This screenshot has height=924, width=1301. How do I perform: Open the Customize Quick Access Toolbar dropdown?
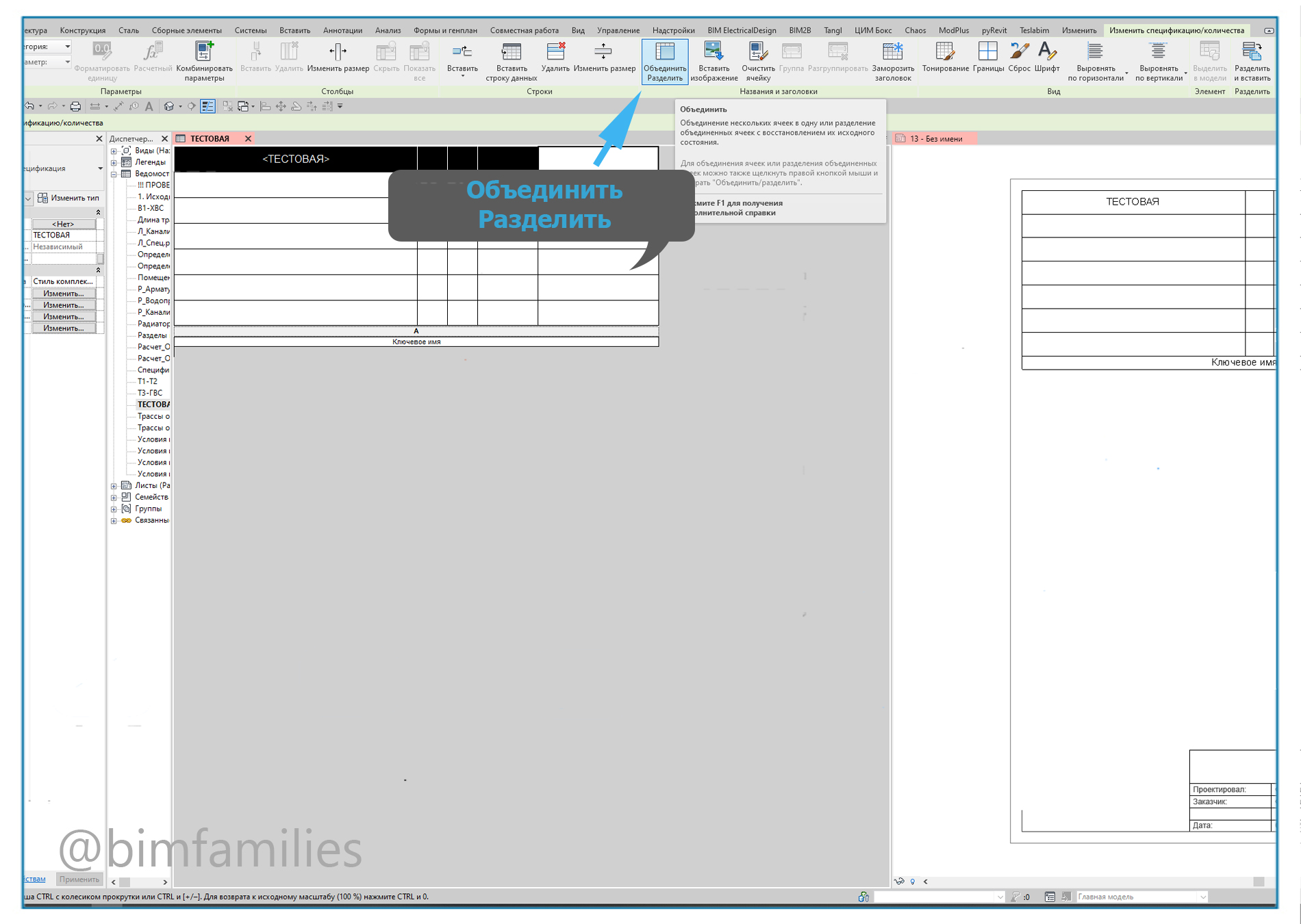(x=340, y=106)
